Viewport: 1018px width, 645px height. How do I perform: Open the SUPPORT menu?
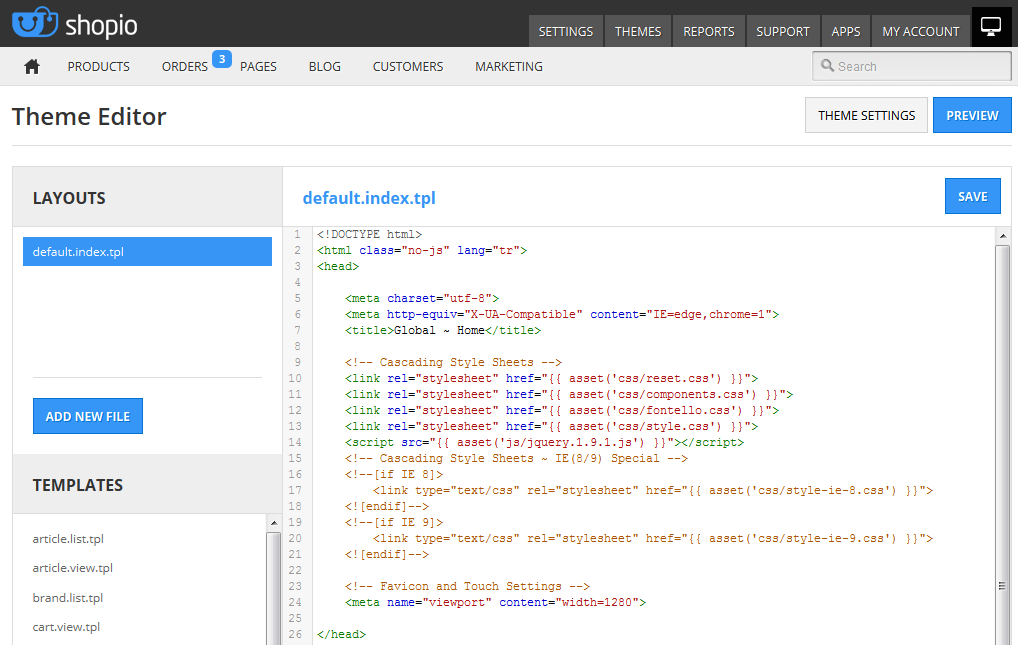782,31
